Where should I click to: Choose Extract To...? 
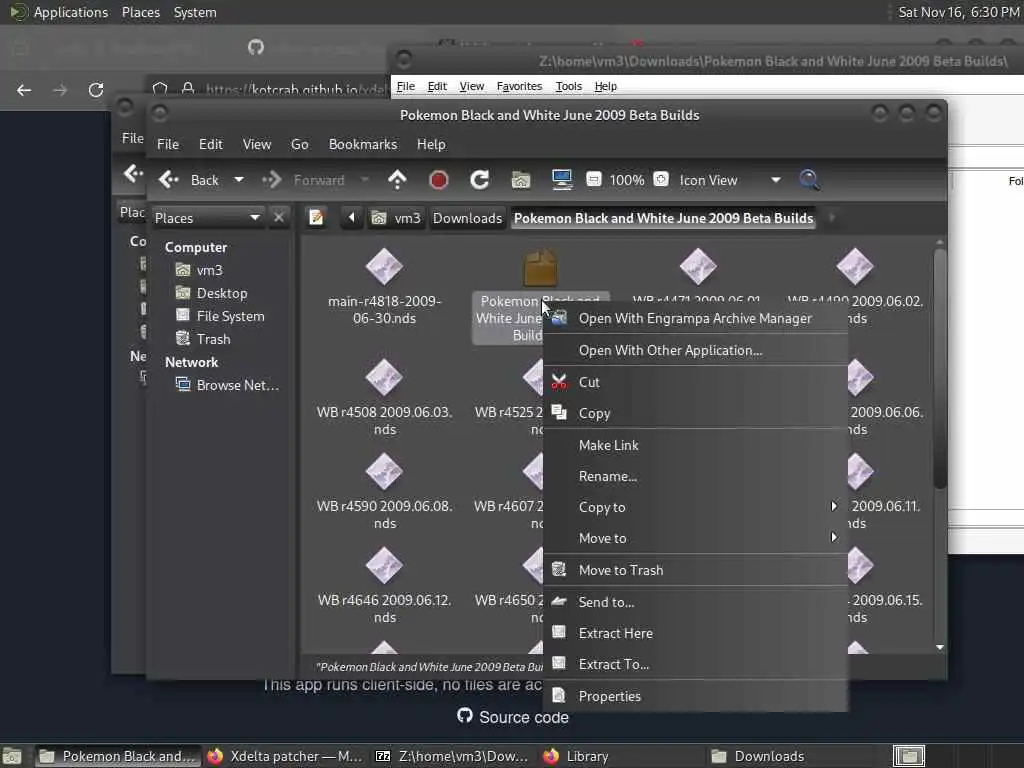696,664
